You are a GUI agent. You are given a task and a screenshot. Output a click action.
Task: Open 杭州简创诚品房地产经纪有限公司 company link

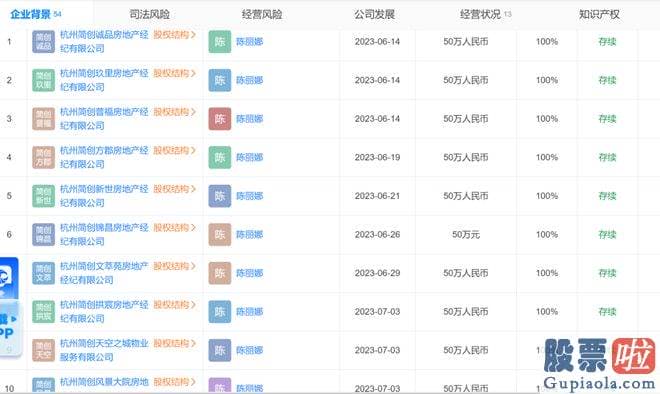[x=104, y=42]
